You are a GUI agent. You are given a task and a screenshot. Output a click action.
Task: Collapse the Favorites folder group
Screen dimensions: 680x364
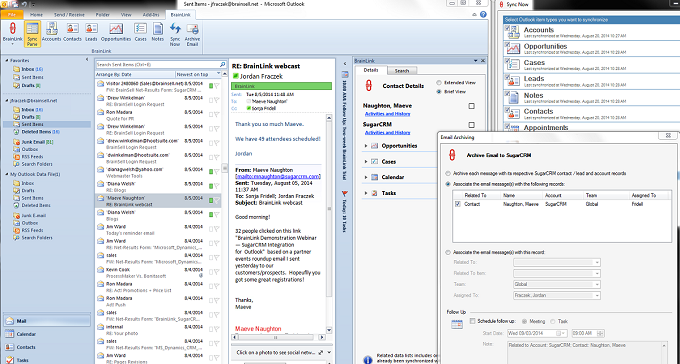click(x=7, y=61)
